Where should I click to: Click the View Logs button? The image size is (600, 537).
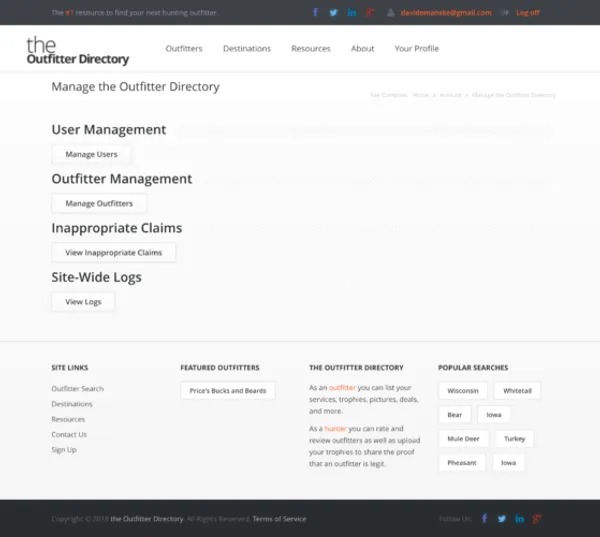point(83,302)
